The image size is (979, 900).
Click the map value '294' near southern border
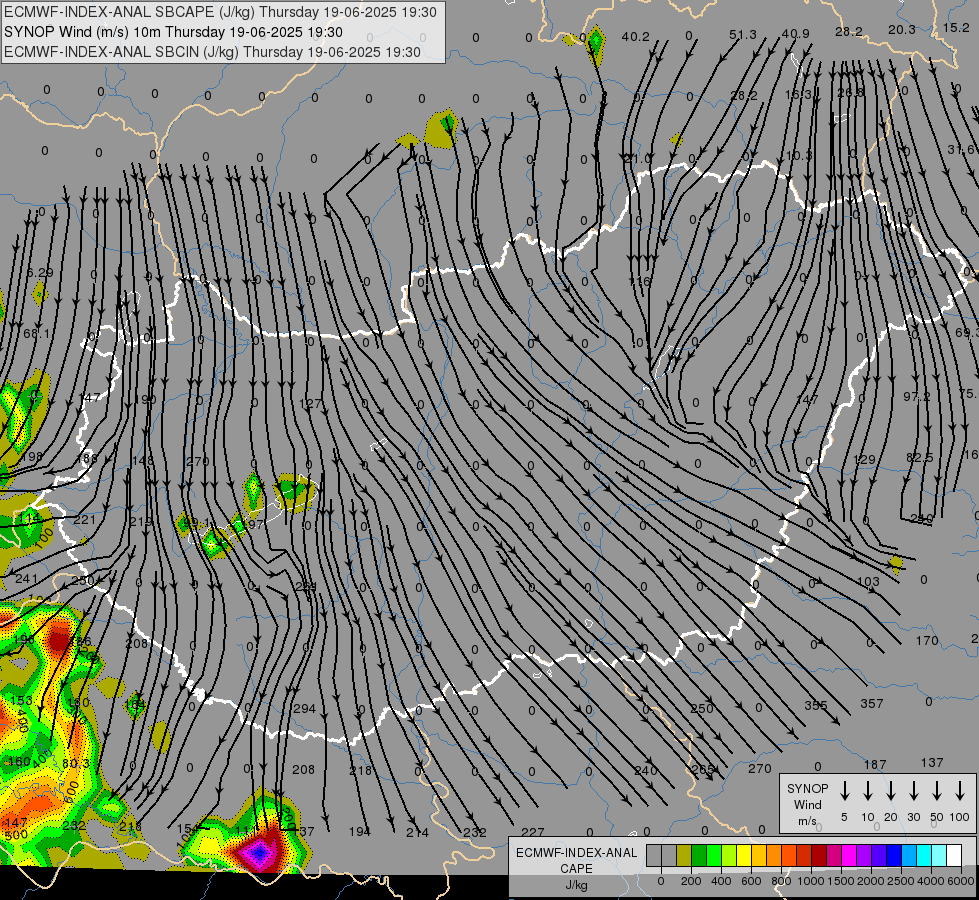point(305,709)
